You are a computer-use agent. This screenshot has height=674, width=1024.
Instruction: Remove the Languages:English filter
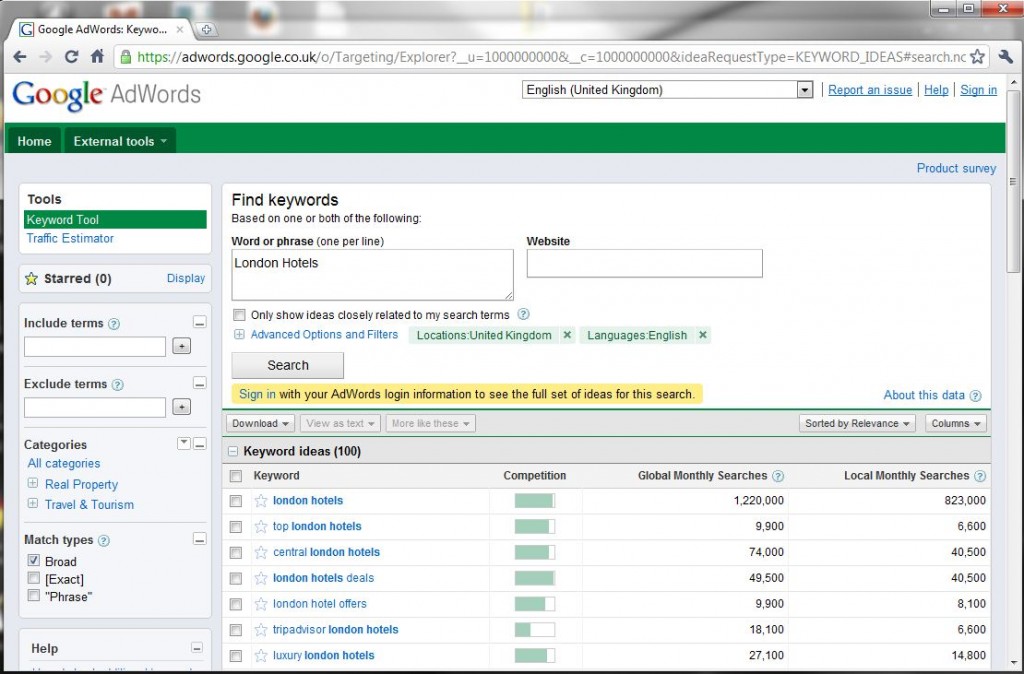pyautogui.click(x=703, y=335)
